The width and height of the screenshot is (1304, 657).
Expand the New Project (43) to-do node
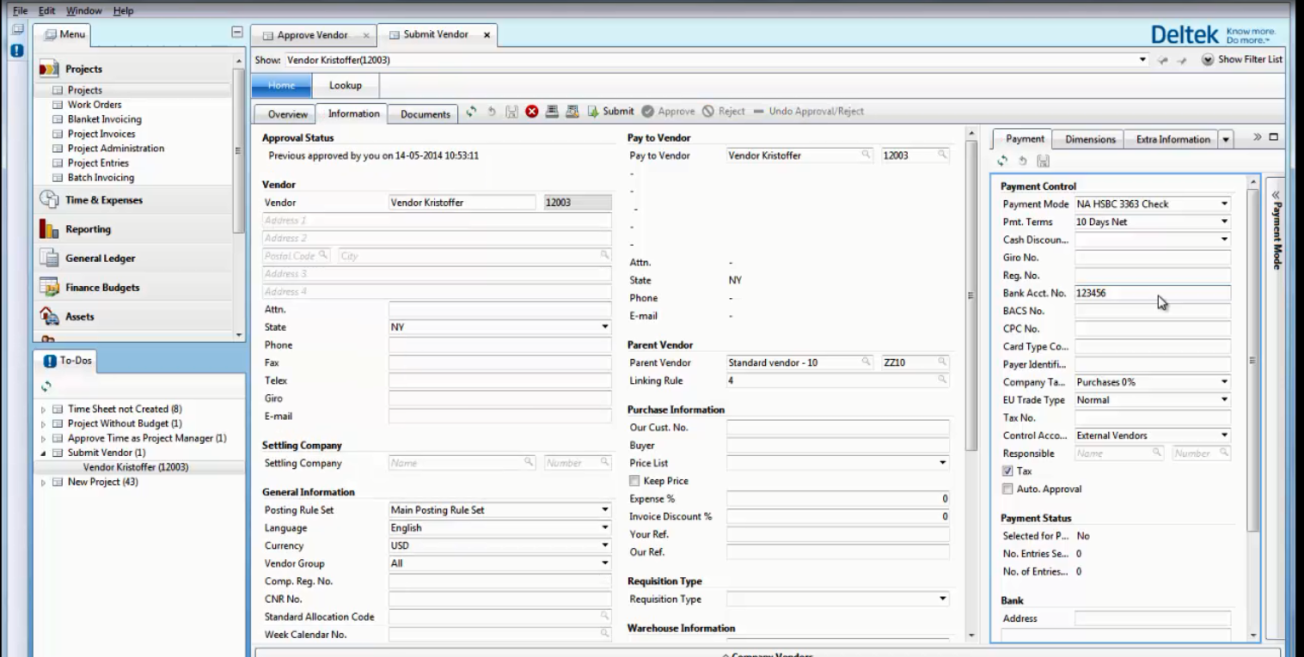[x=43, y=482]
